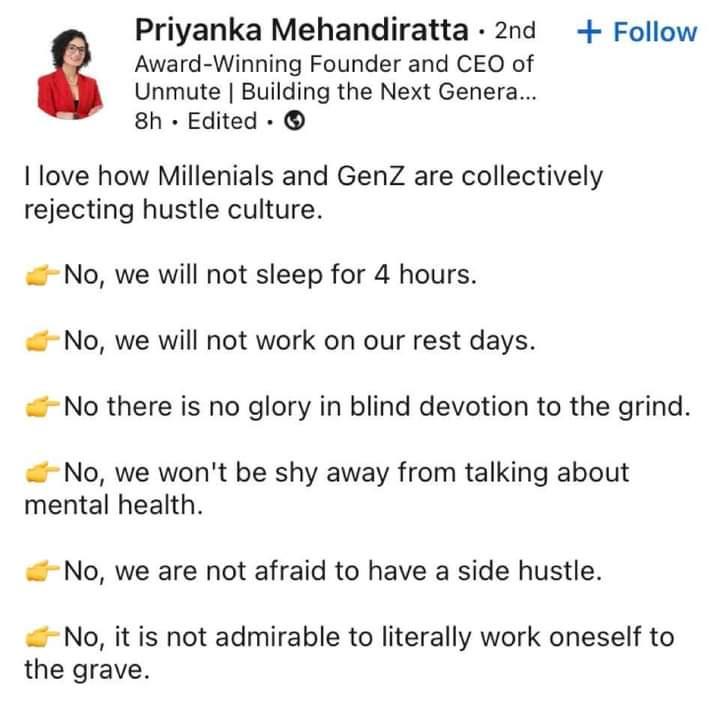Click the pointing hand emoji beside blind devotion line

(42, 407)
